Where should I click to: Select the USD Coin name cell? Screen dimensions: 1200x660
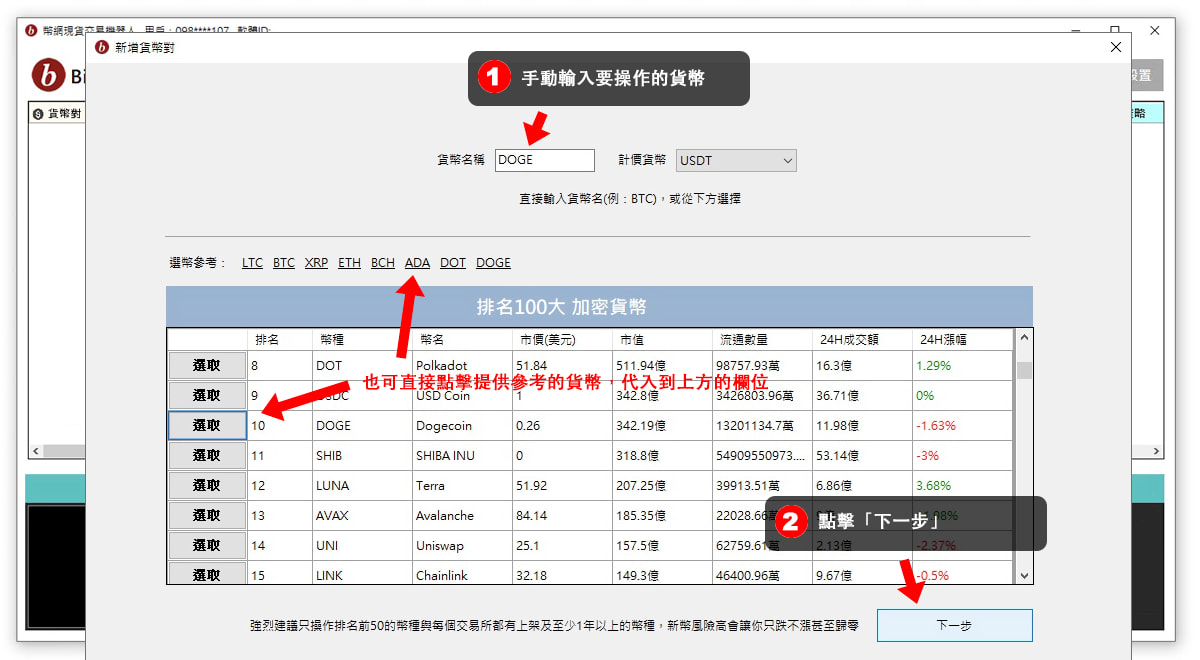coord(462,396)
